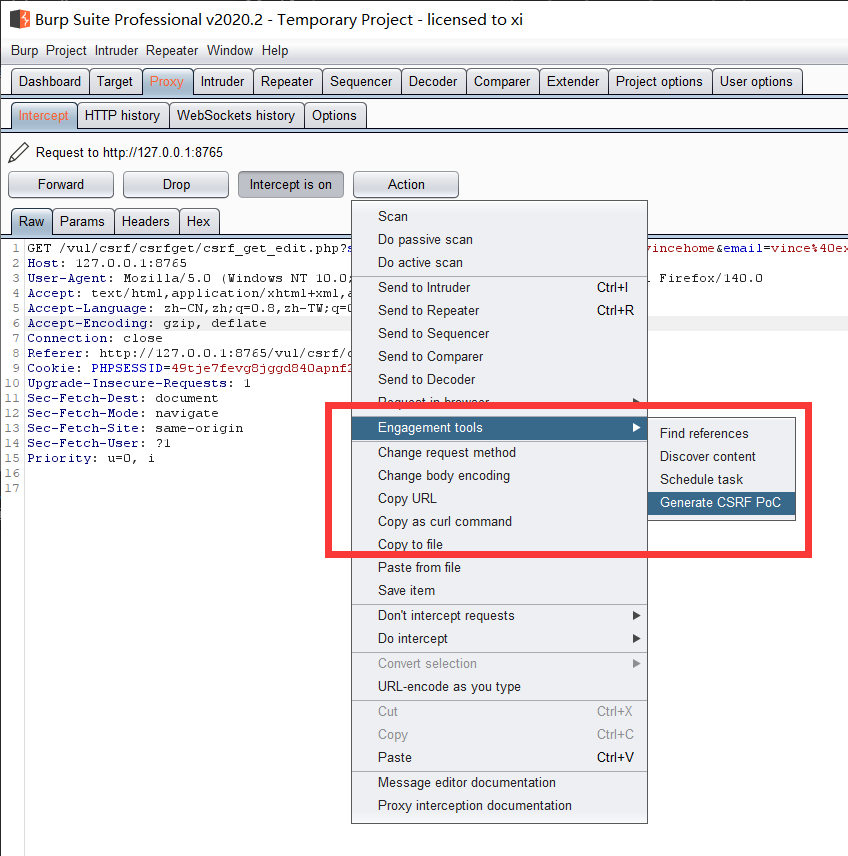The image size is (848, 856).
Task: Select the Intercept sub-tab
Action: click(43, 116)
